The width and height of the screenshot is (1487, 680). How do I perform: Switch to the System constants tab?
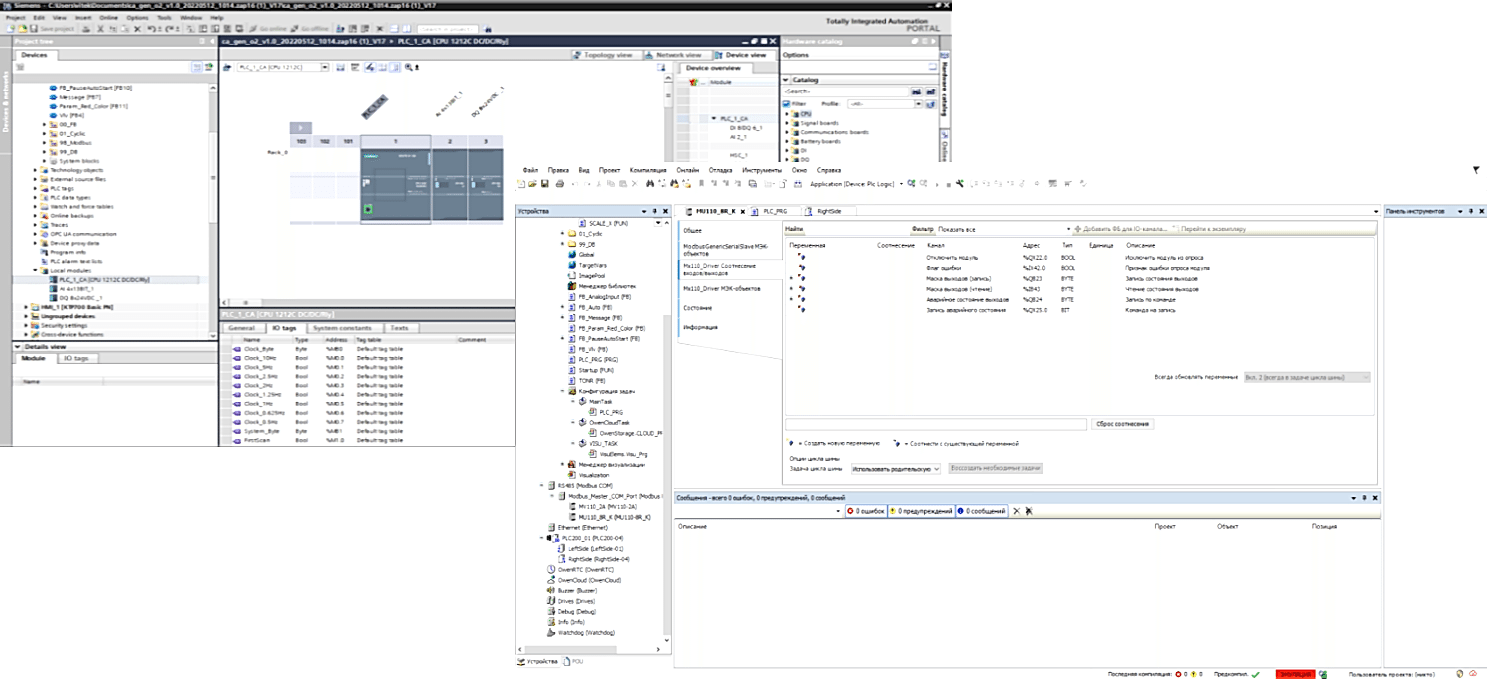(343, 328)
